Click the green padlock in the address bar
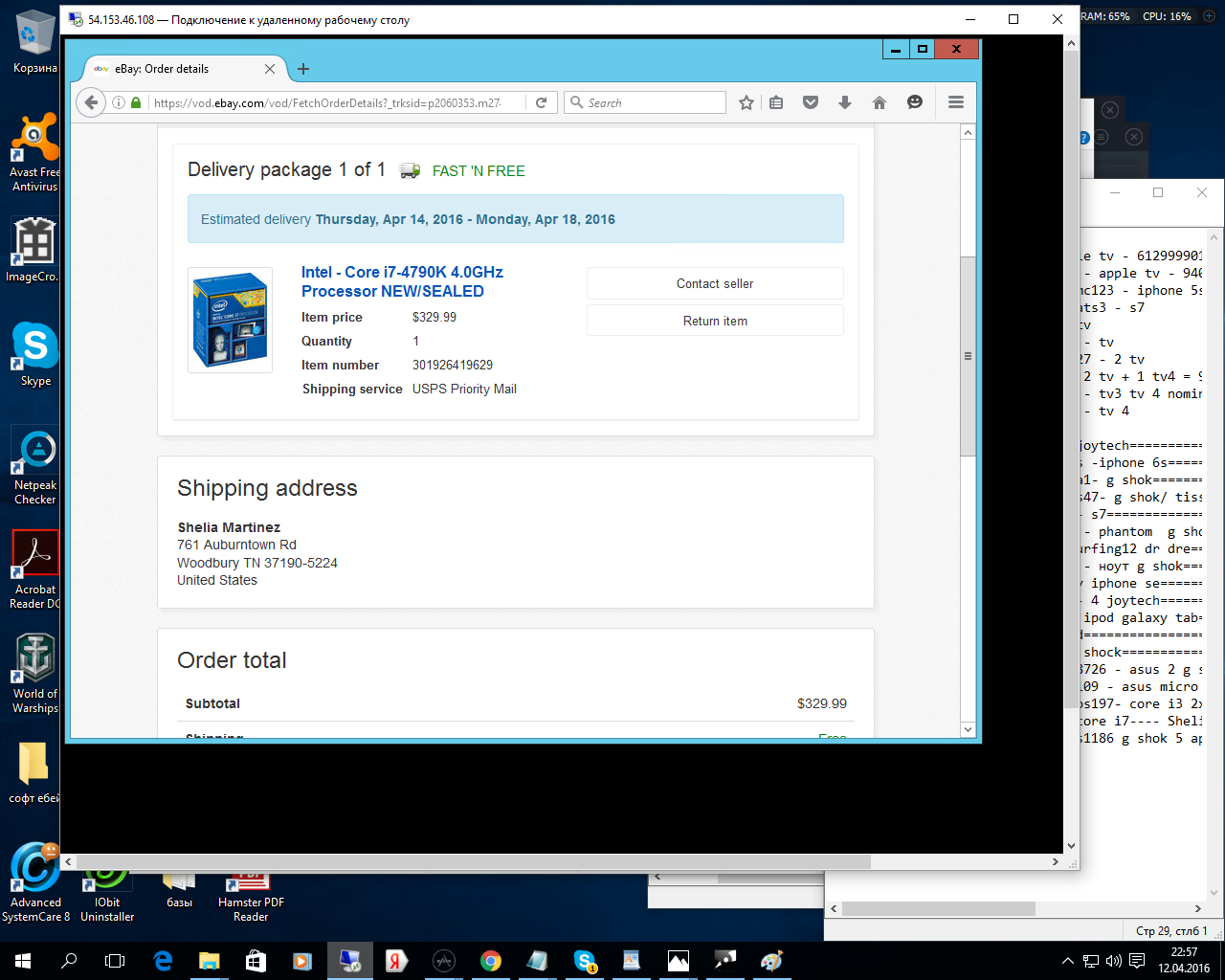 136,102
